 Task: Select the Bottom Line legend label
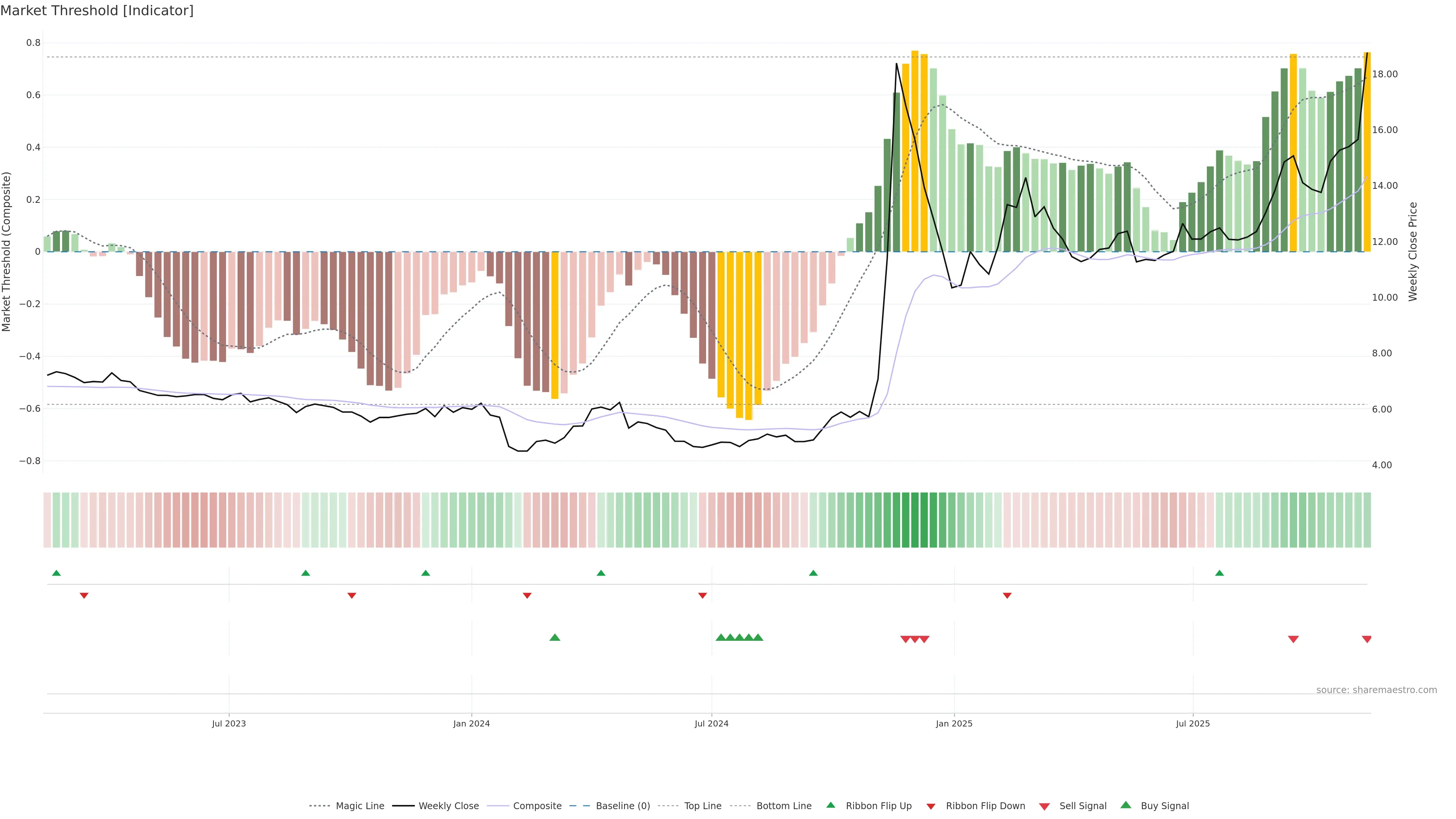783,806
